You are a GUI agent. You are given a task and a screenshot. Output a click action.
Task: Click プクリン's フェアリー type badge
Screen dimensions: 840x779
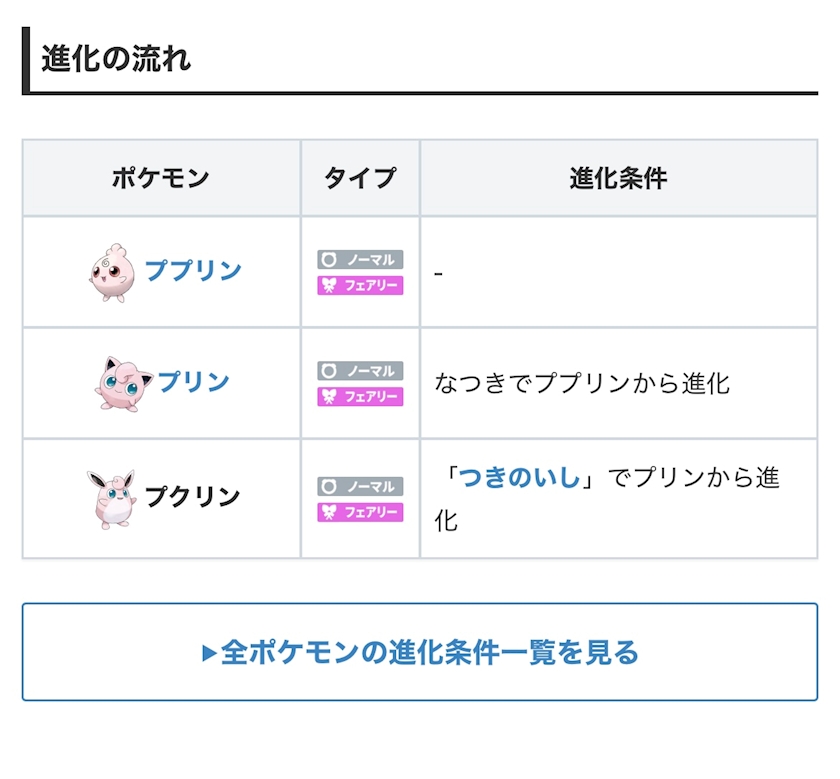tap(360, 512)
